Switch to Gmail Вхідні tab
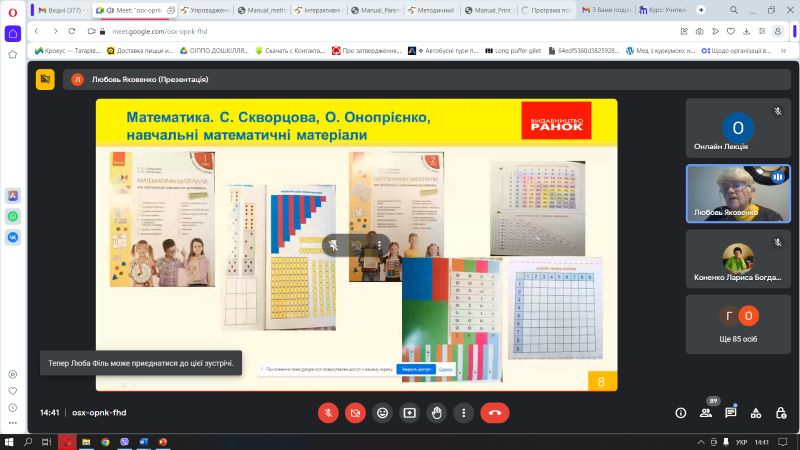 click(61, 10)
